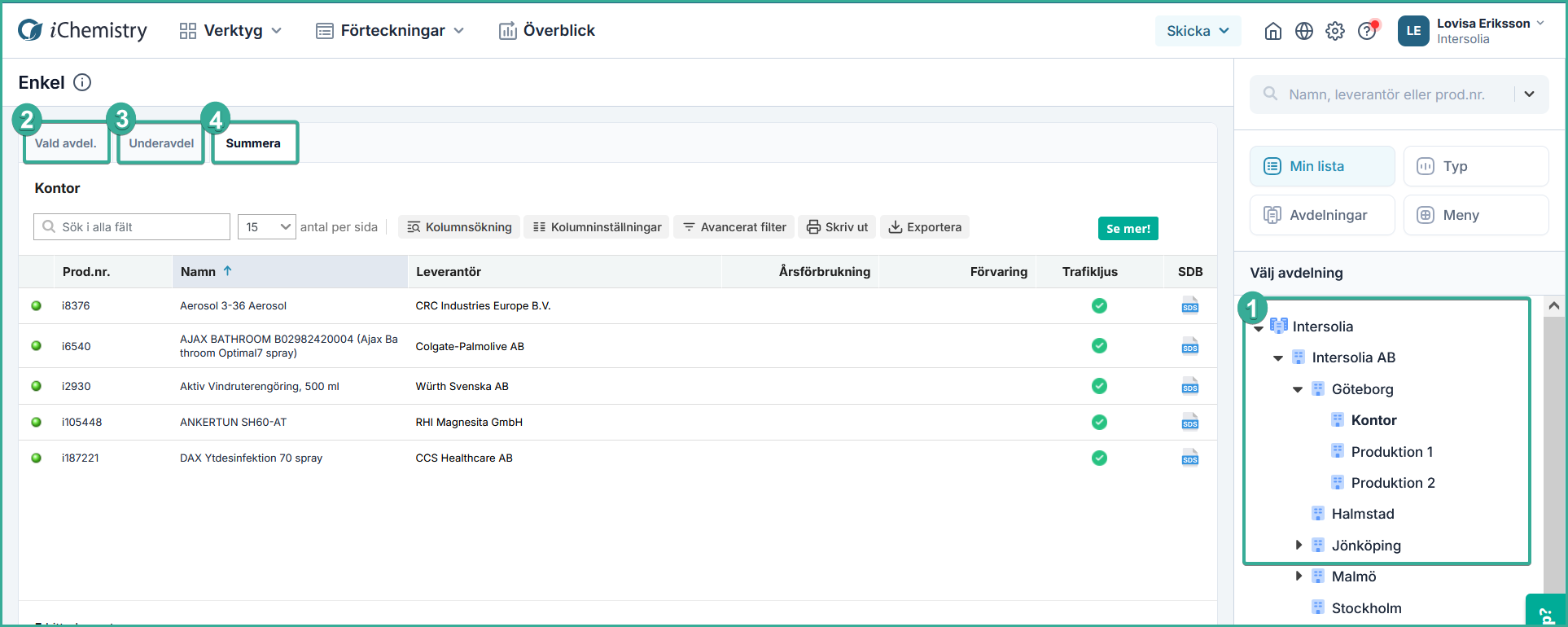1568x627 pixels.
Task: Open the antal per sida dropdown
Action: 266,227
